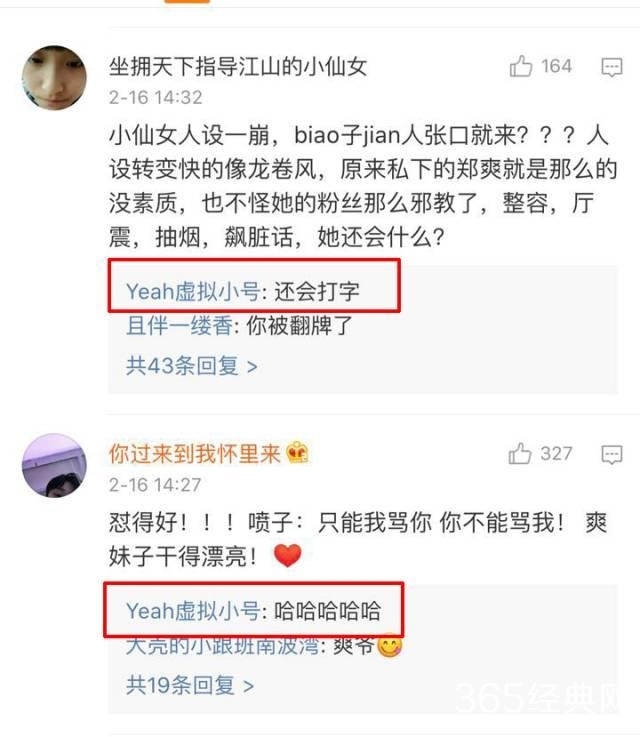Screen dimensions: 640x737
Task: Tap the crown badge beside 你过来到我怀里来
Action: pyautogui.click(x=297, y=453)
